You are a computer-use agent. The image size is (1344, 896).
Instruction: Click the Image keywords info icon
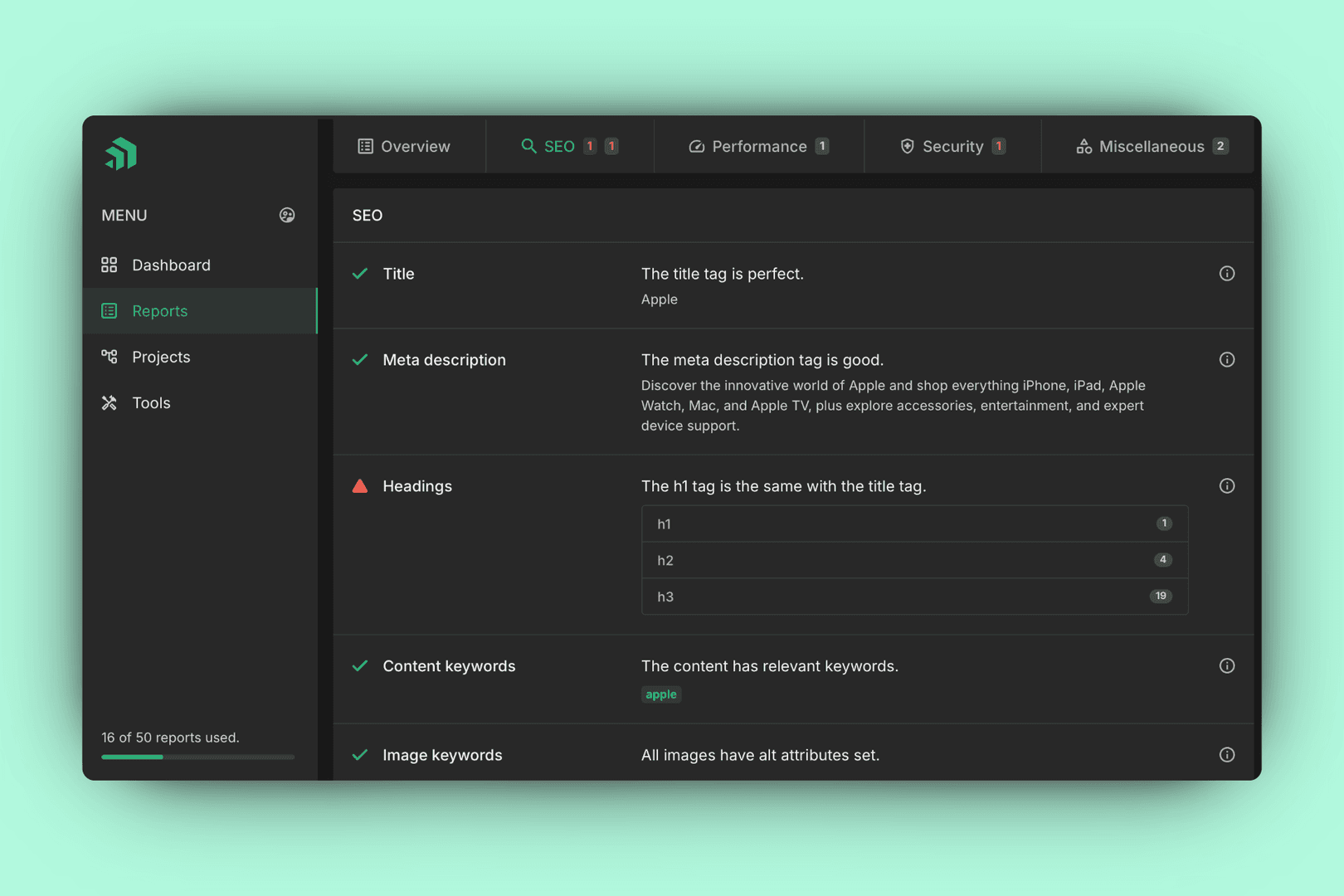coord(1227,755)
